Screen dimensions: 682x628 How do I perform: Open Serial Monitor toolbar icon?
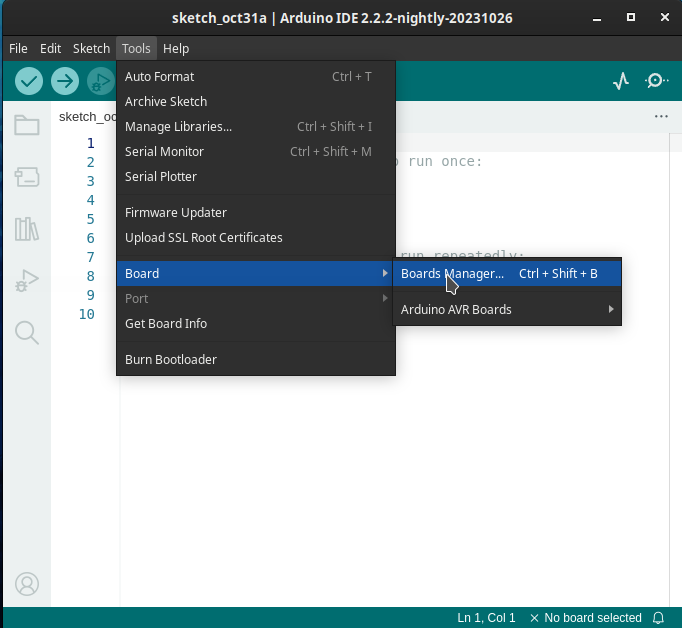[x=656, y=81]
